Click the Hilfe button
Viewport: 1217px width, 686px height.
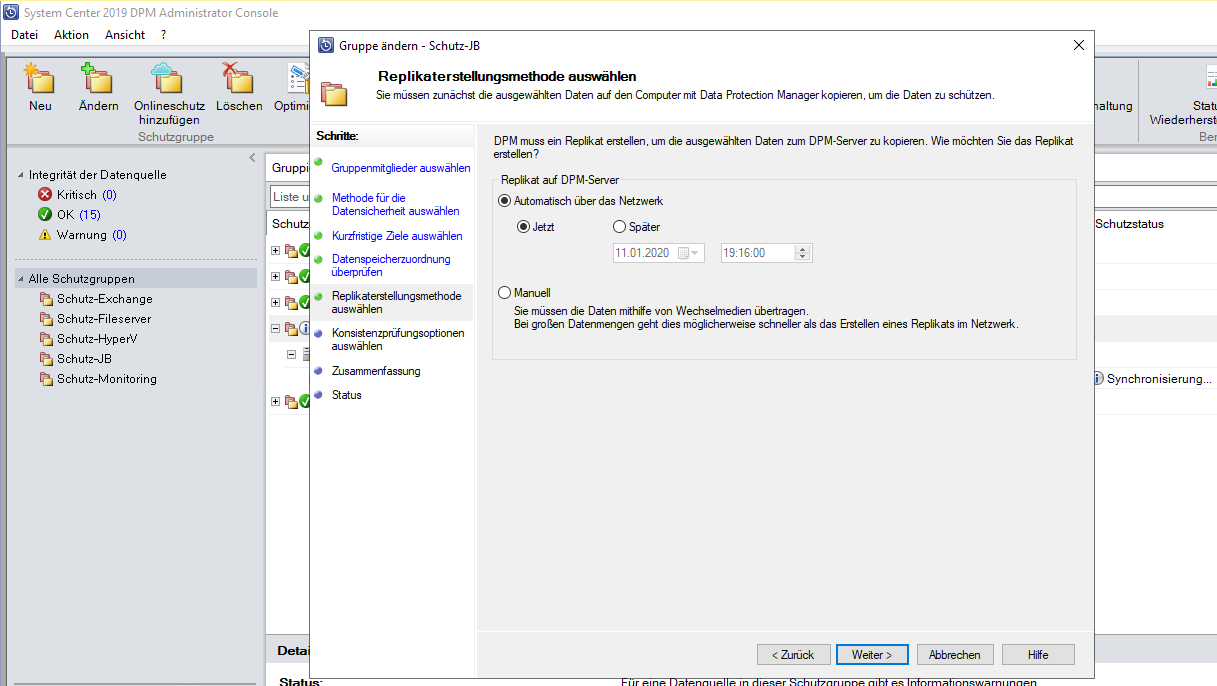[1038, 655]
